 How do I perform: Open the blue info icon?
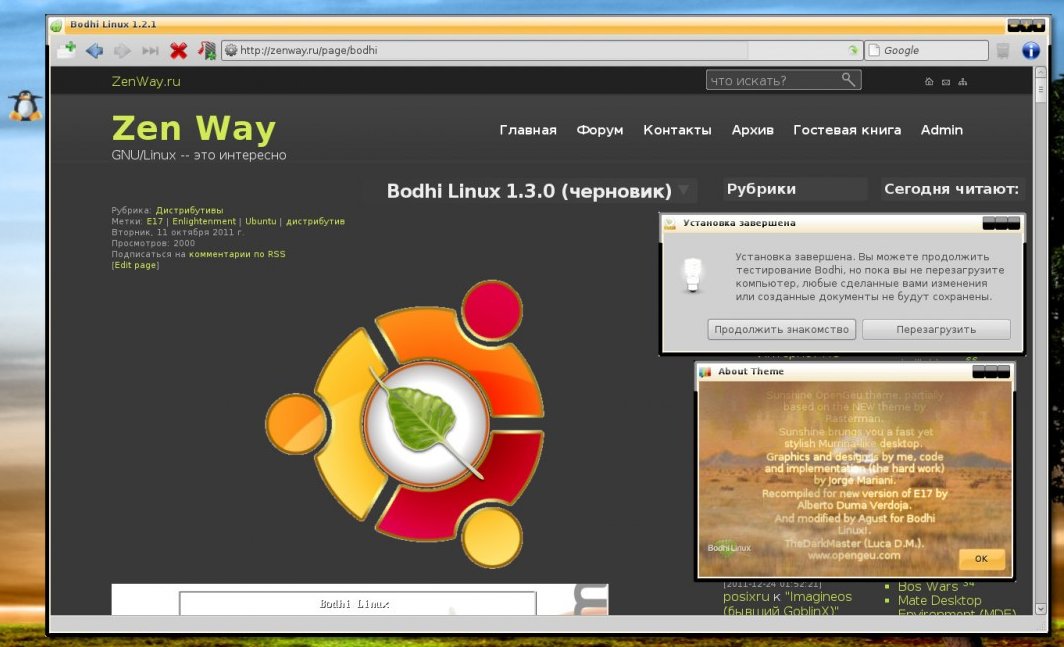[1031, 50]
